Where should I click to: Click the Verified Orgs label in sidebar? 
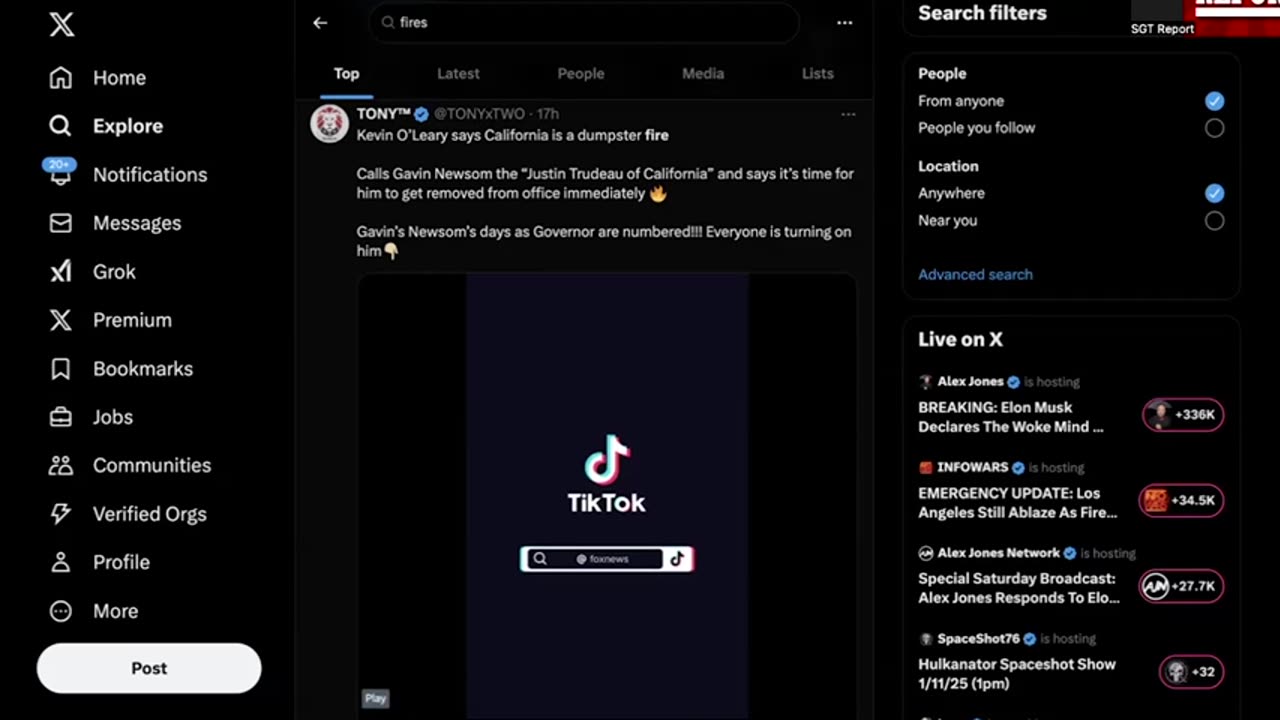(150, 514)
